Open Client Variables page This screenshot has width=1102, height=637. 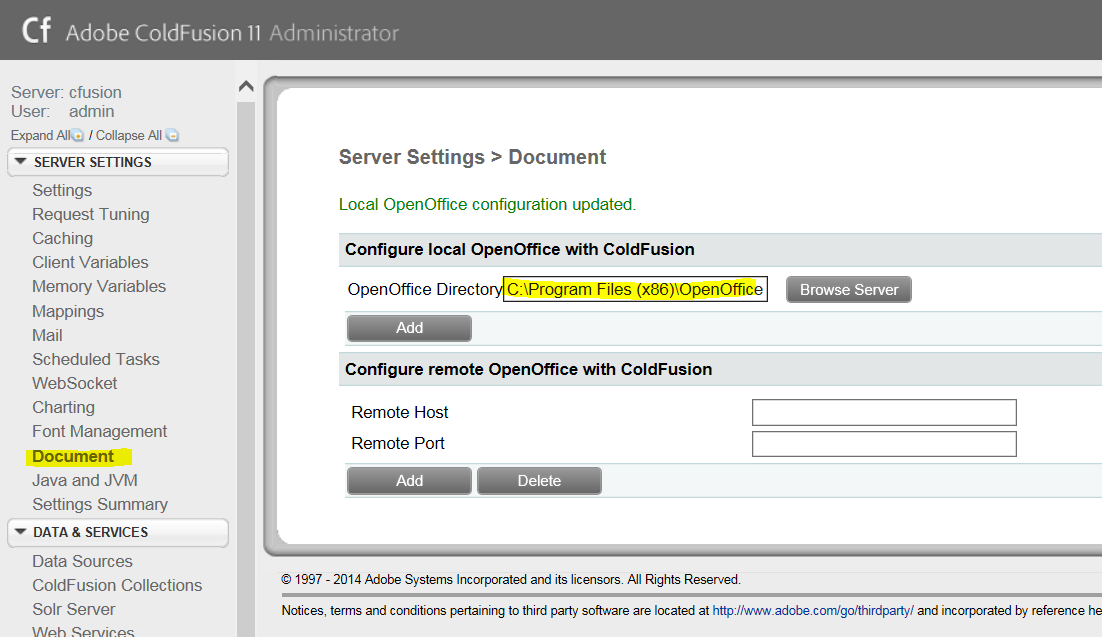[90, 262]
